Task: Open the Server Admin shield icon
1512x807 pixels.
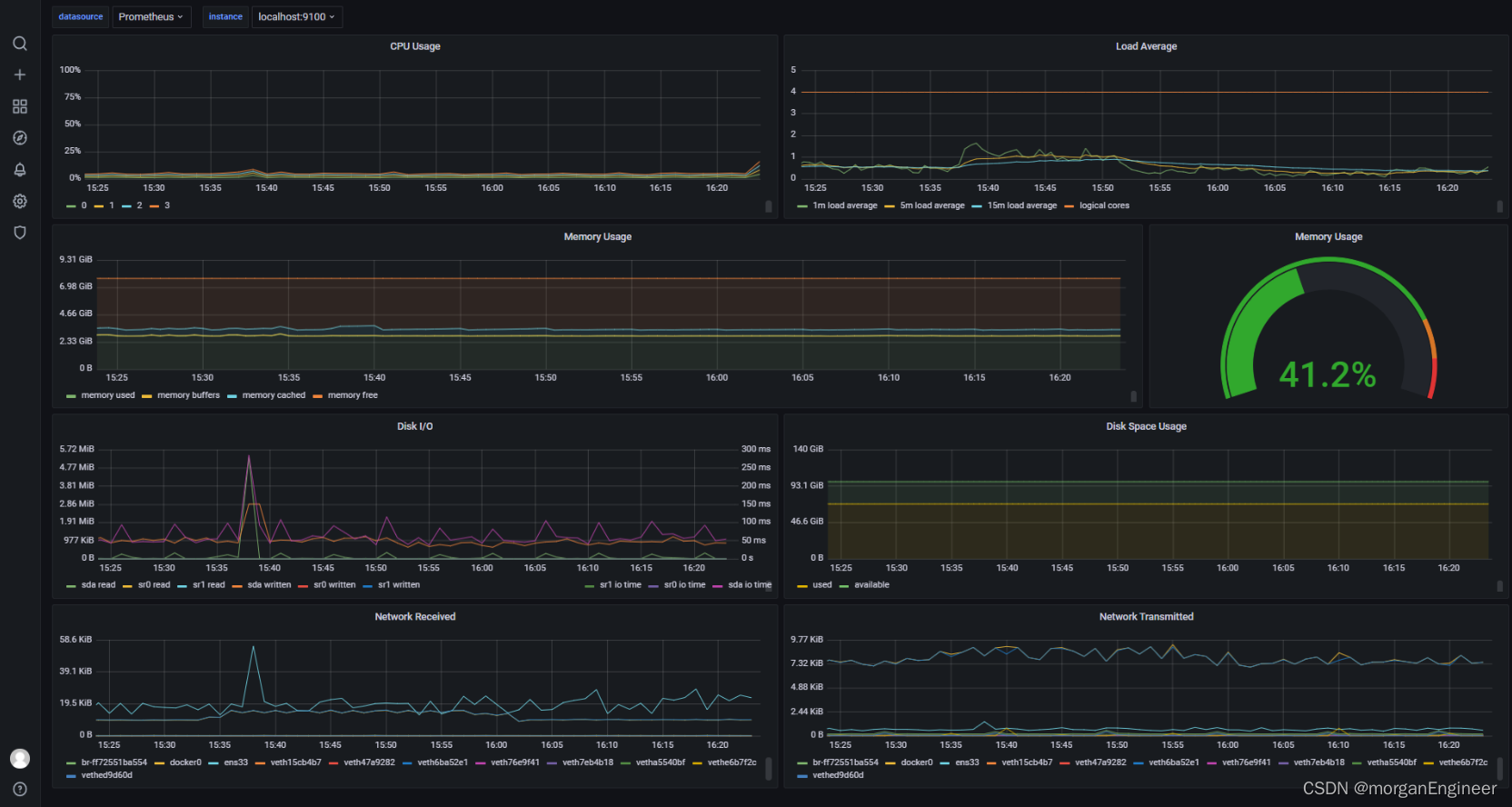Action: (x=20, y=233)
